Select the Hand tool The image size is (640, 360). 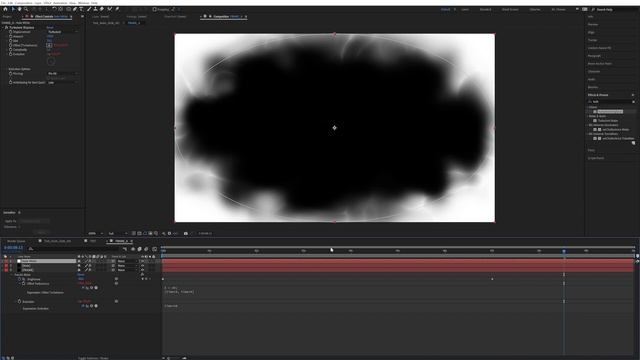coord(19,9)
